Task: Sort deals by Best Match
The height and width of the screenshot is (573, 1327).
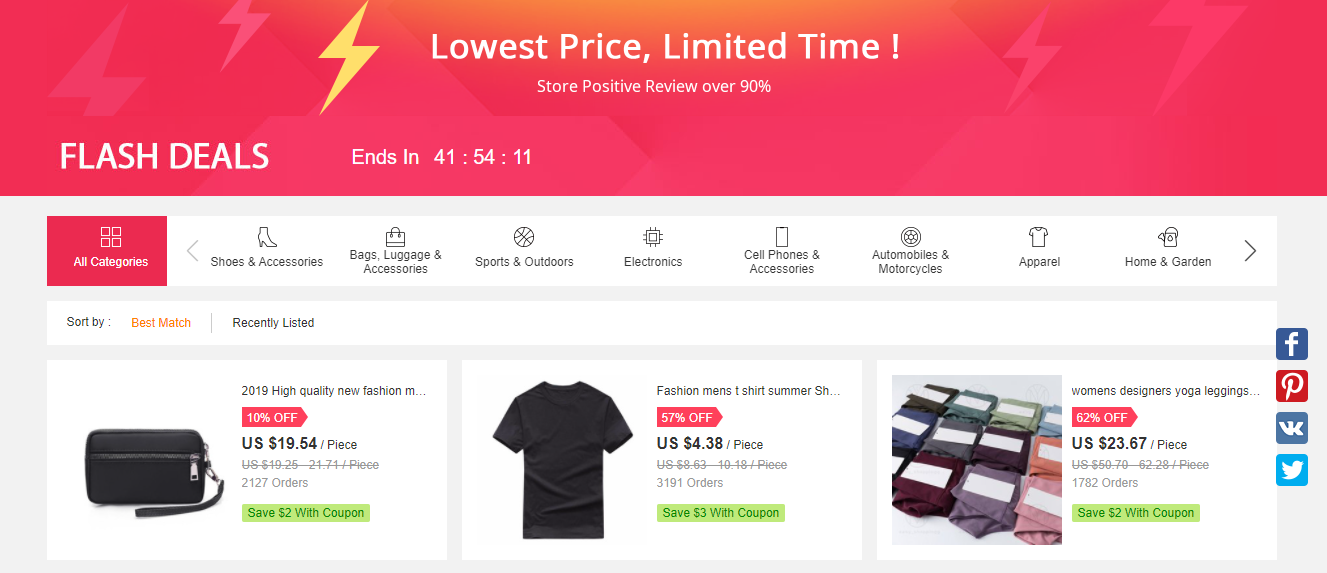Action: point(161,323)
